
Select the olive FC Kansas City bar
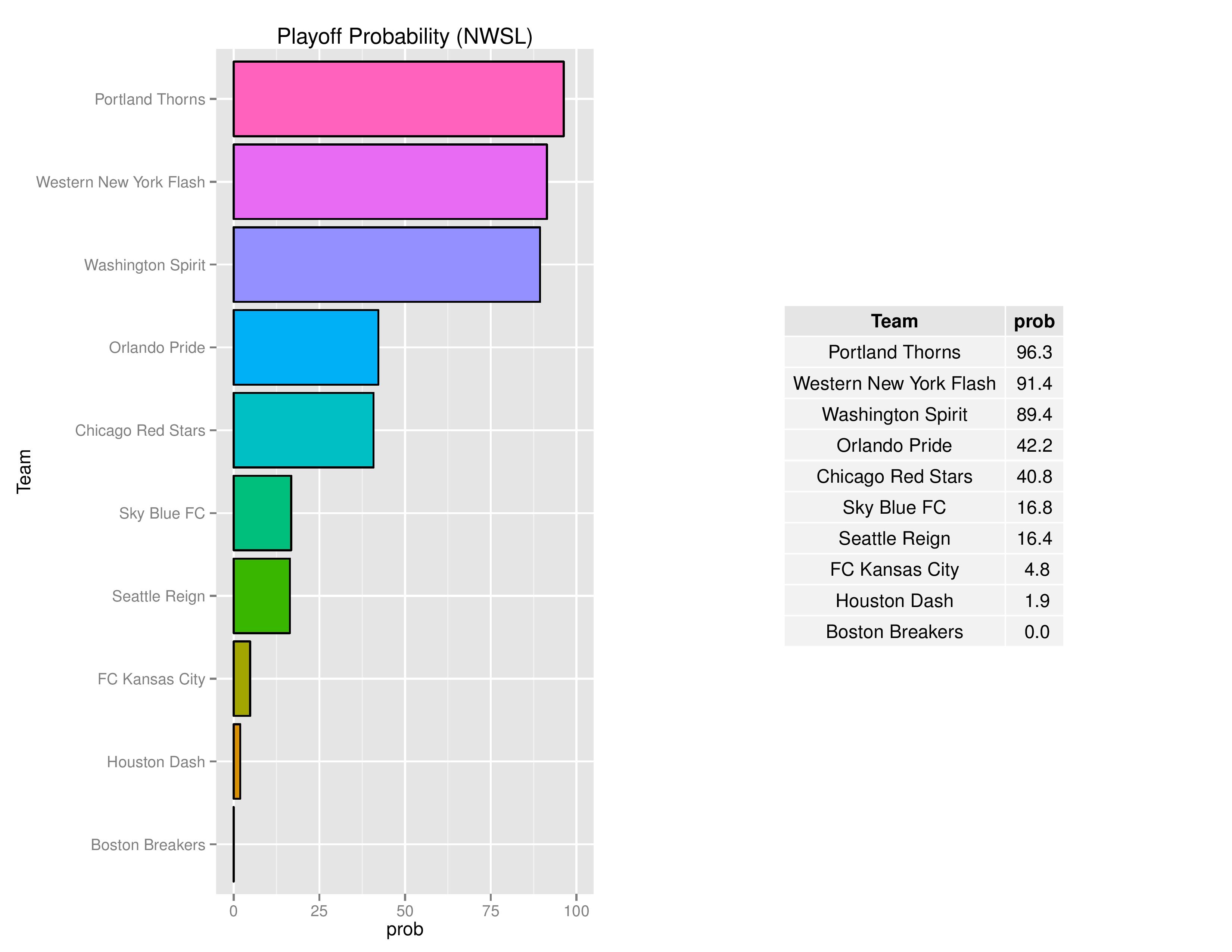(x=242, y=678)
